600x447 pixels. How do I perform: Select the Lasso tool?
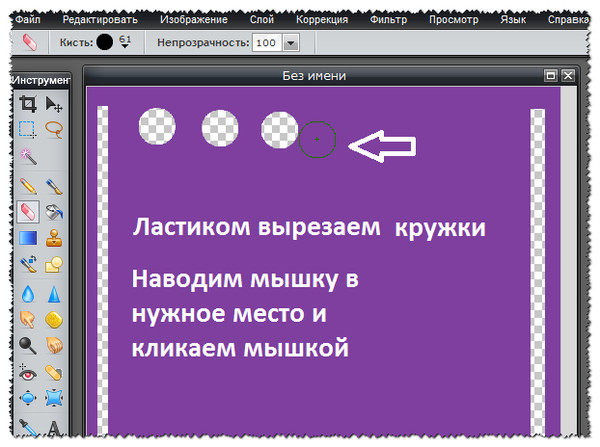click(54, 129)
